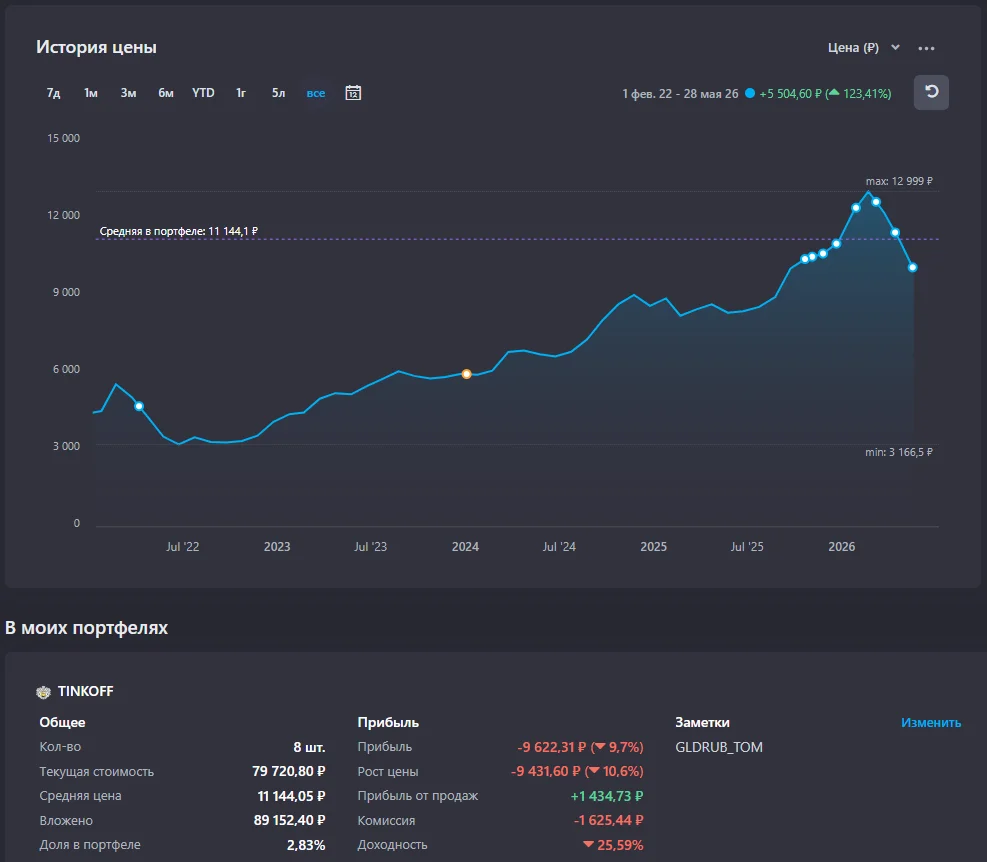Click the invested amount 89 152,40 ₽
Image resolution: width=987 pixels, height=862 pixels.
(x=289, y=820)
